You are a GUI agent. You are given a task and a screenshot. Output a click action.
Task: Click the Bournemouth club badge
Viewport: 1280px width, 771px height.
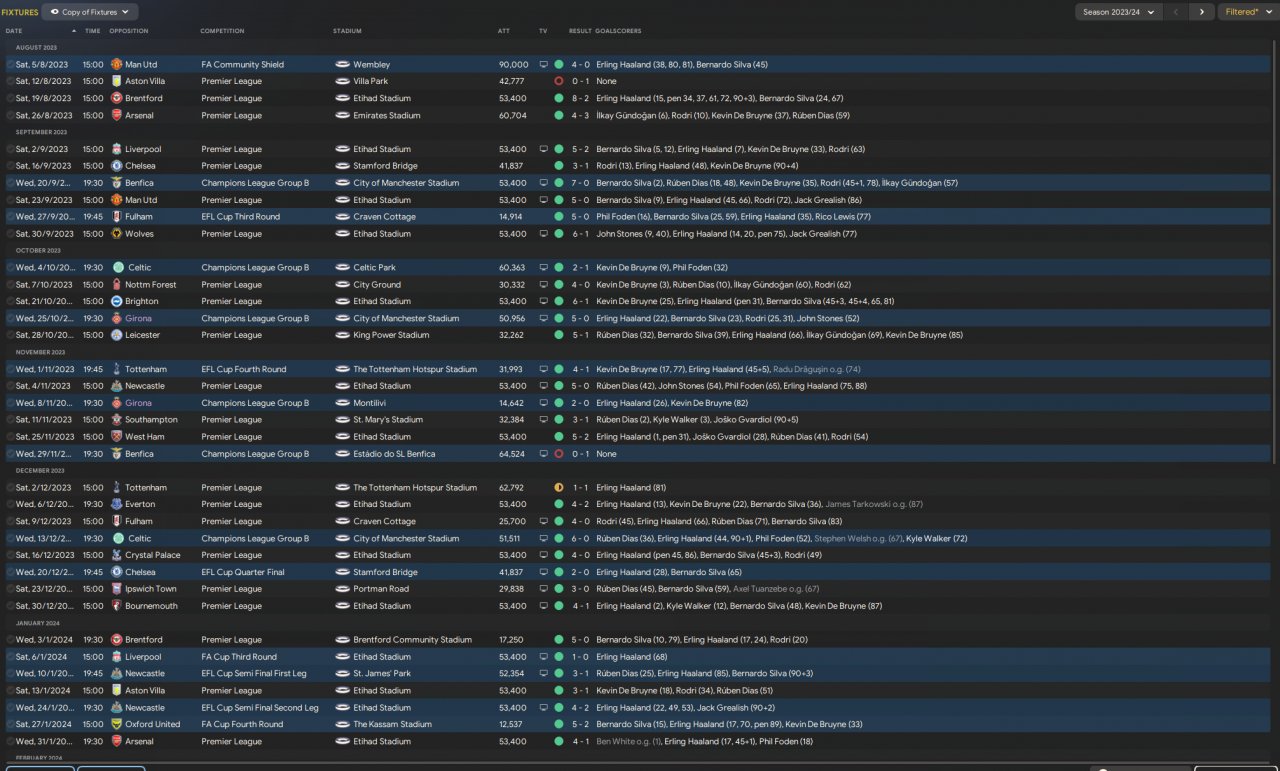click(117, 606)
